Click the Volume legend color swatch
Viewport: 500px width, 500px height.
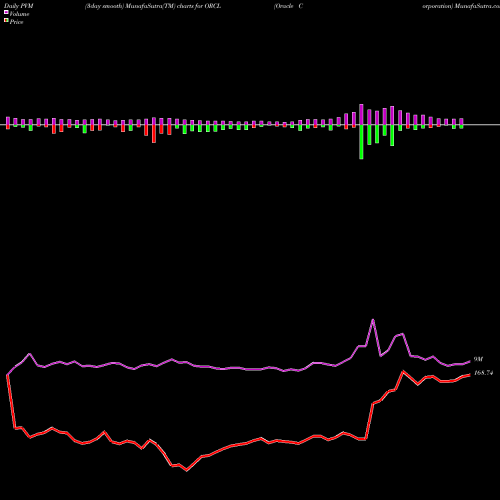[x=6, y=12]
